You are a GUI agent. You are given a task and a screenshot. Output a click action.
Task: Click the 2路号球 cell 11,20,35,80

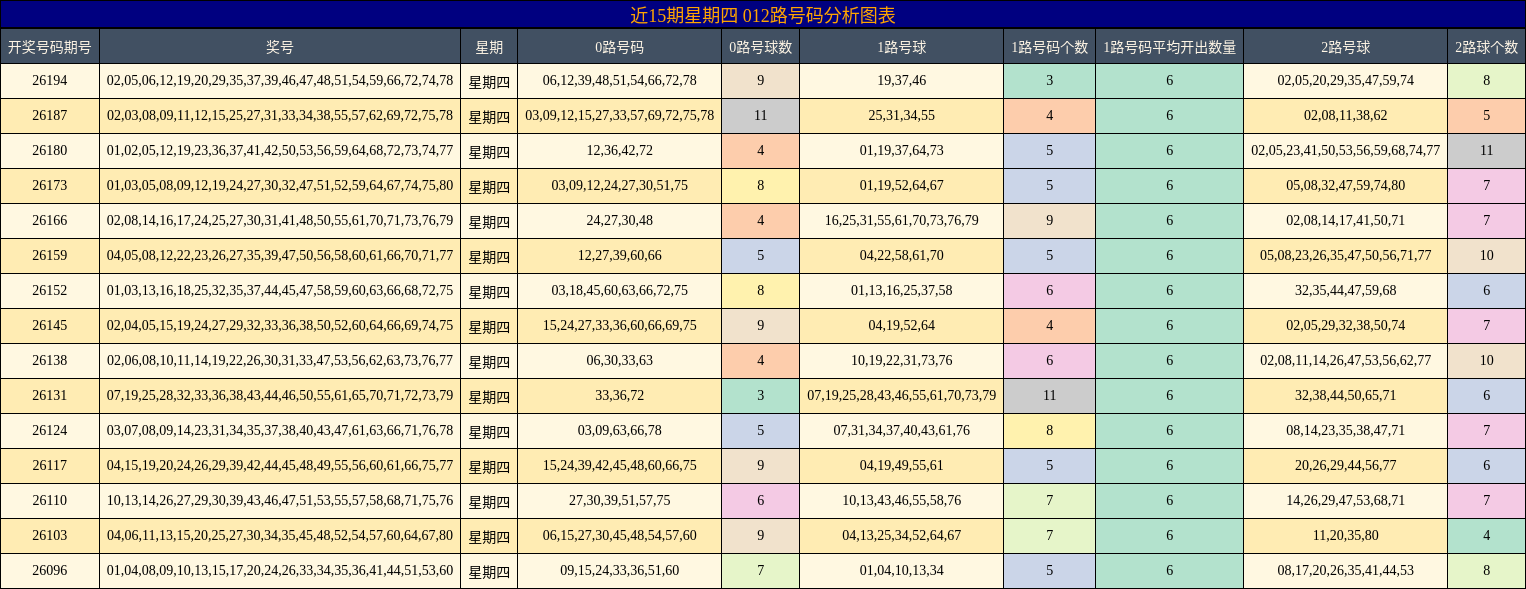click(x=1345, y=536)
